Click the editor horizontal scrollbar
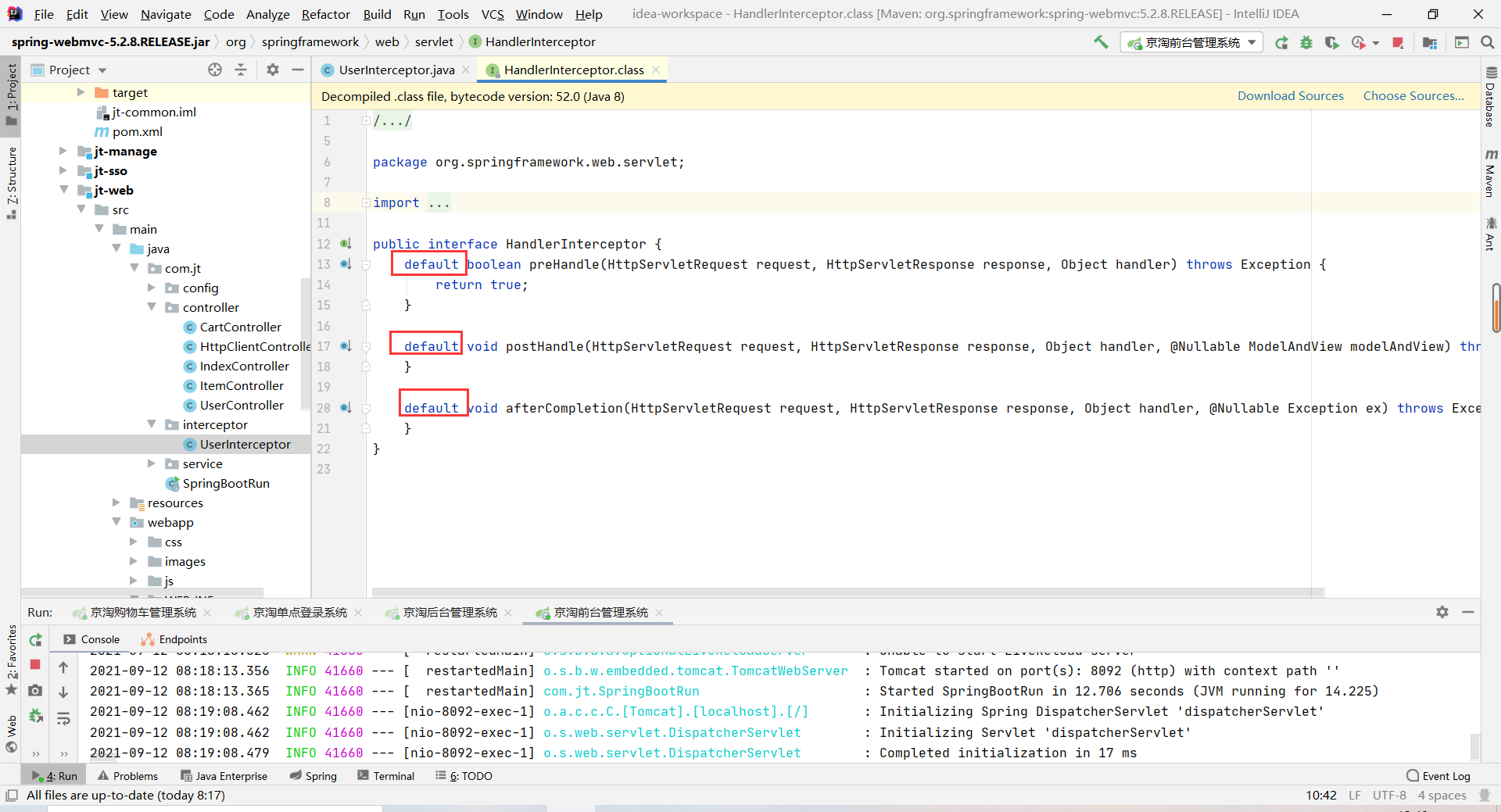 point(847,592)
